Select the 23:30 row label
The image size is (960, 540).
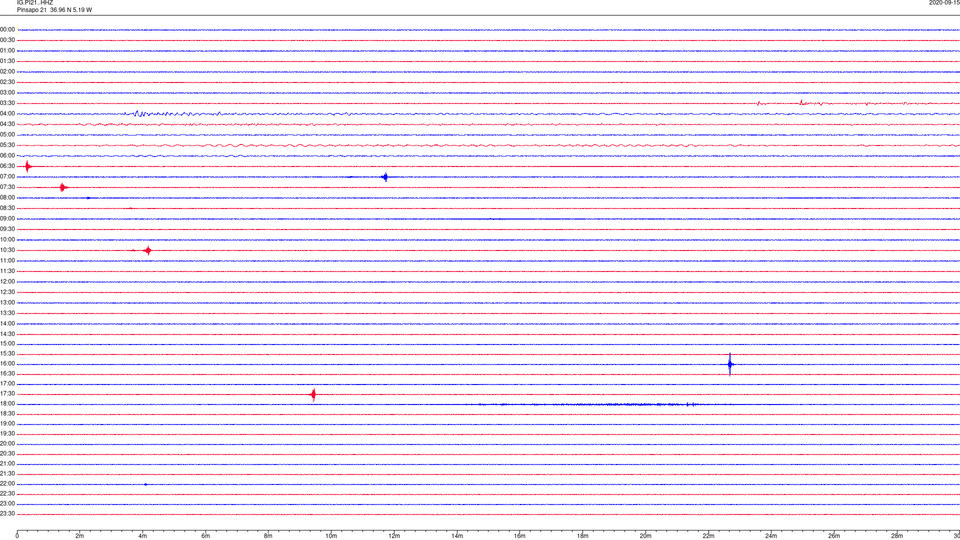8,514
